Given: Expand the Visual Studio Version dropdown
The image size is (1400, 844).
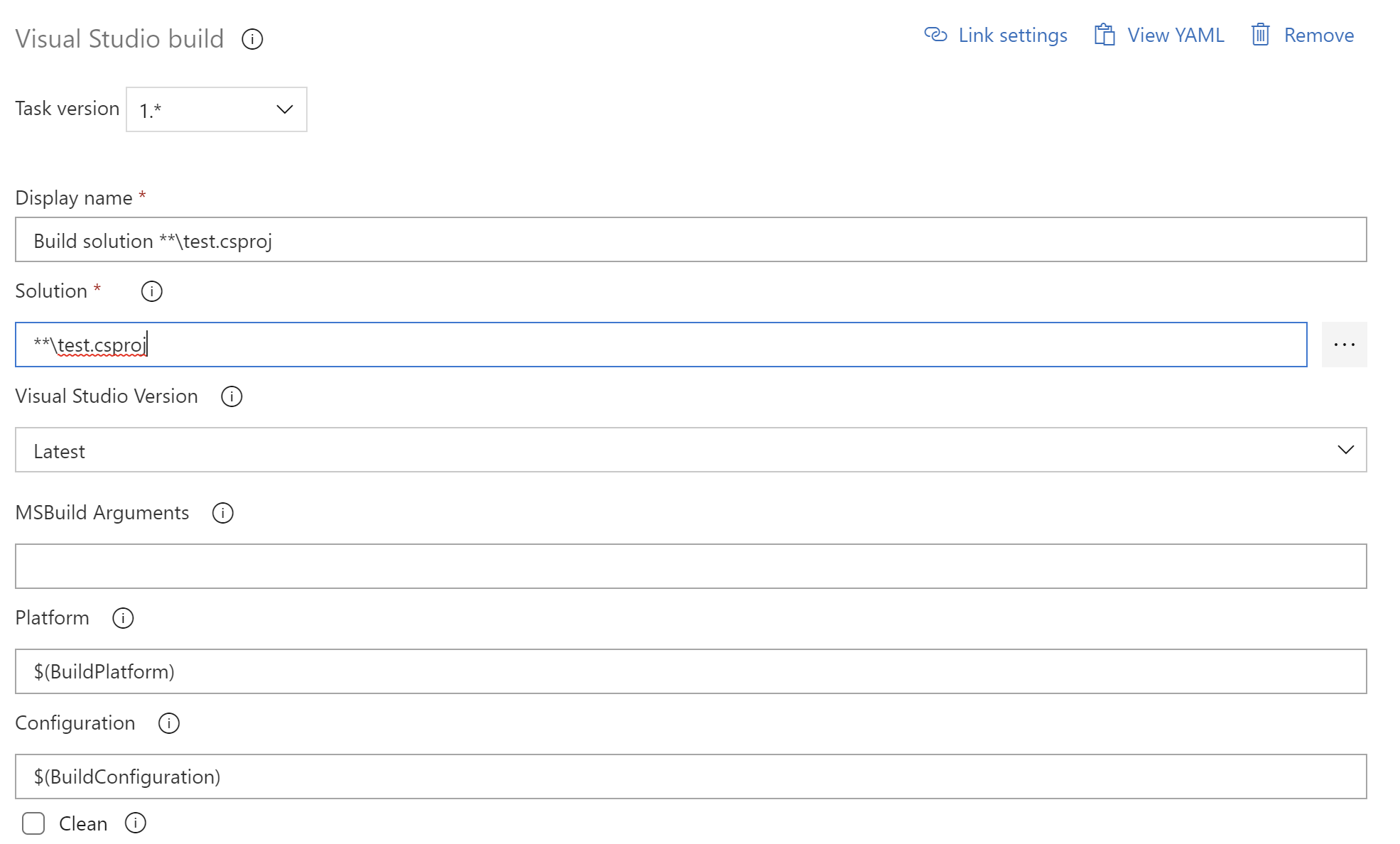Looking at the screenshot, I should coord(690,450).
